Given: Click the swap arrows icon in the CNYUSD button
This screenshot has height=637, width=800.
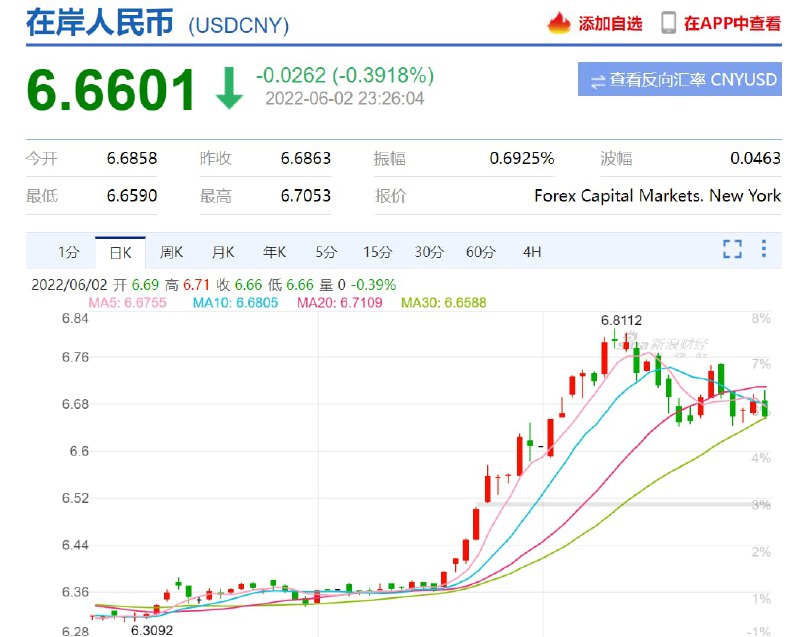Looking at the screenshot, I should click(597, 80).
